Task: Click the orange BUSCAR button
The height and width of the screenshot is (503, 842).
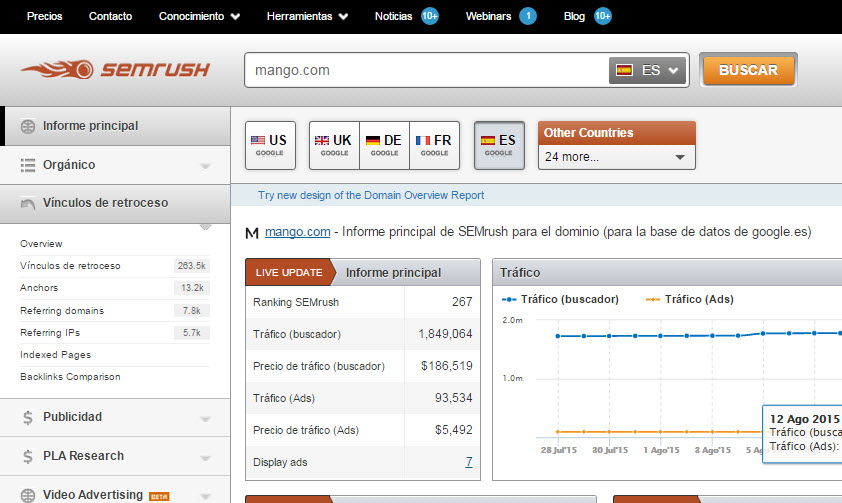Action: pos(748,70)
